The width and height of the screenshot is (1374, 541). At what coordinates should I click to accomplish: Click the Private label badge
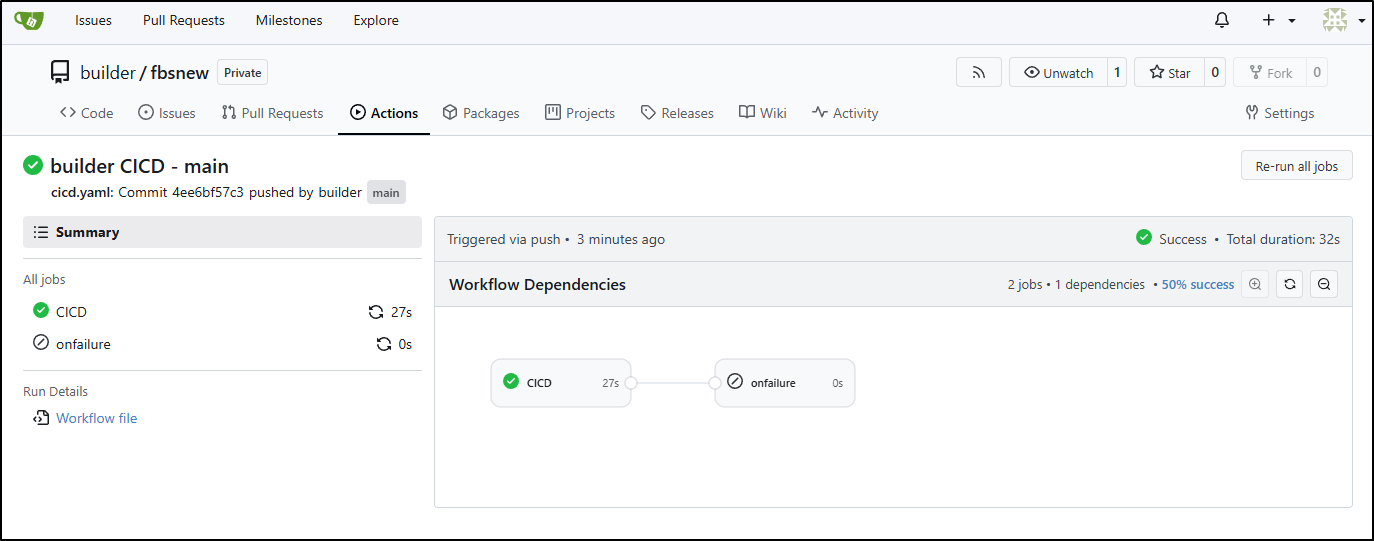243,73
